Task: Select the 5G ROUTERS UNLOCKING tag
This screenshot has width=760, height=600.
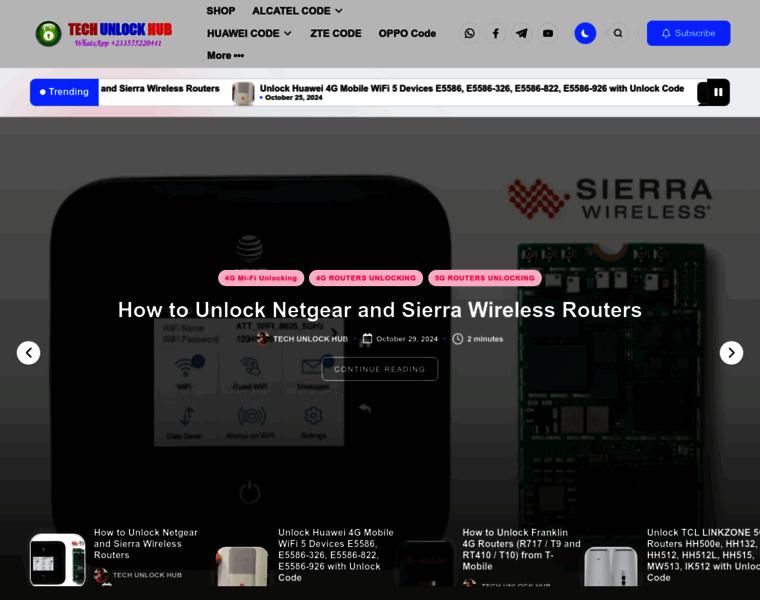Action: click(485, 278)
